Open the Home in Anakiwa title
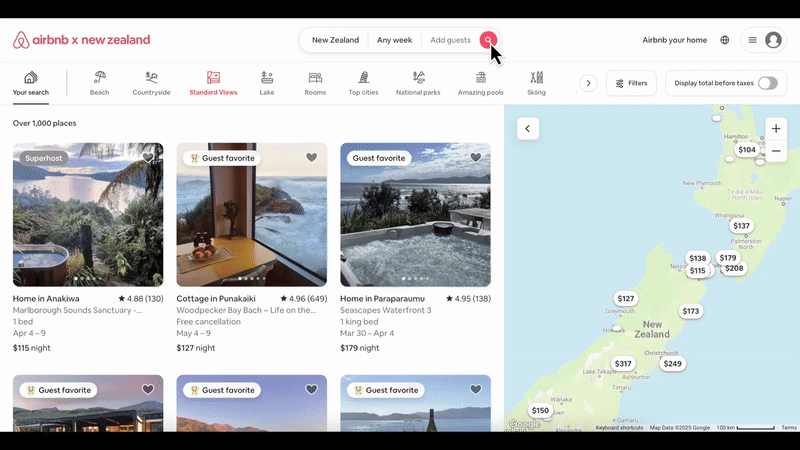This screenshot has width=800, height=450. 46,299
